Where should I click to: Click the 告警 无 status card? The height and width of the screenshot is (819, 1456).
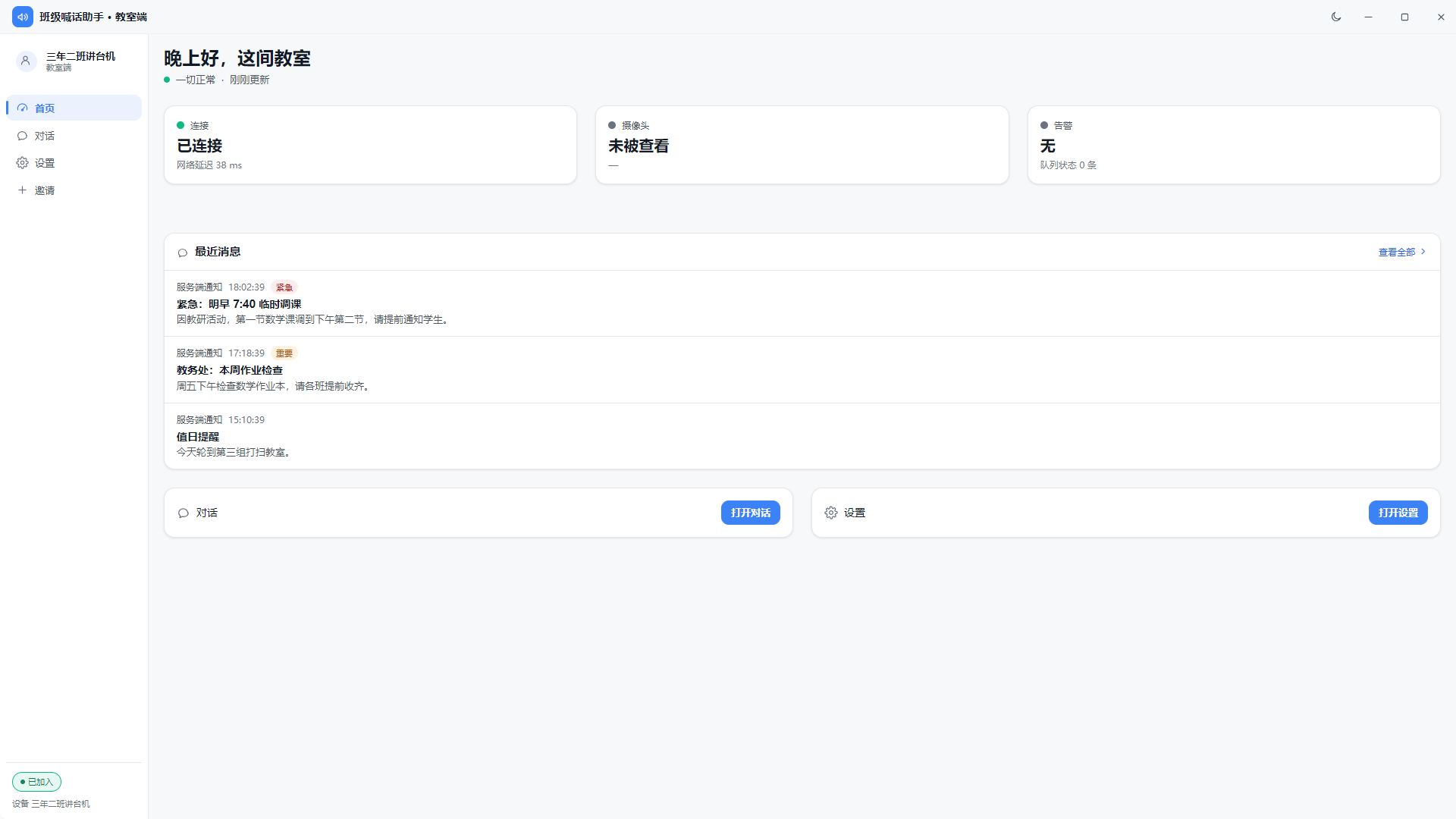(x=1234, y=145)
